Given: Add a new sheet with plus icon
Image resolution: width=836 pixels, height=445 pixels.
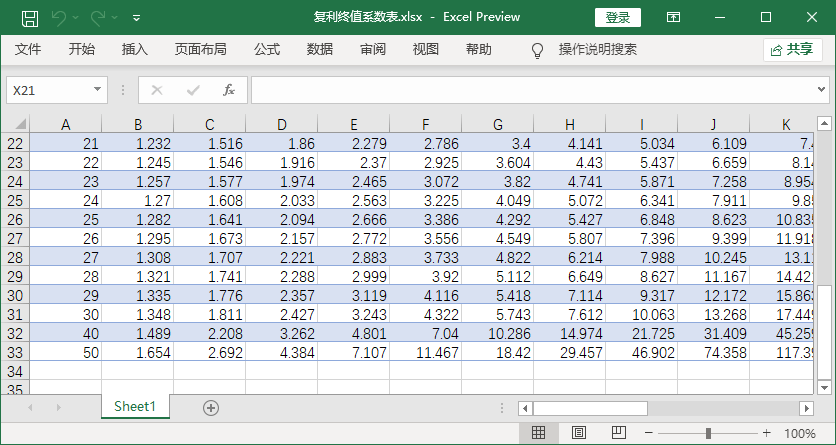Looking at the screenshot, I should coord(210,407).
